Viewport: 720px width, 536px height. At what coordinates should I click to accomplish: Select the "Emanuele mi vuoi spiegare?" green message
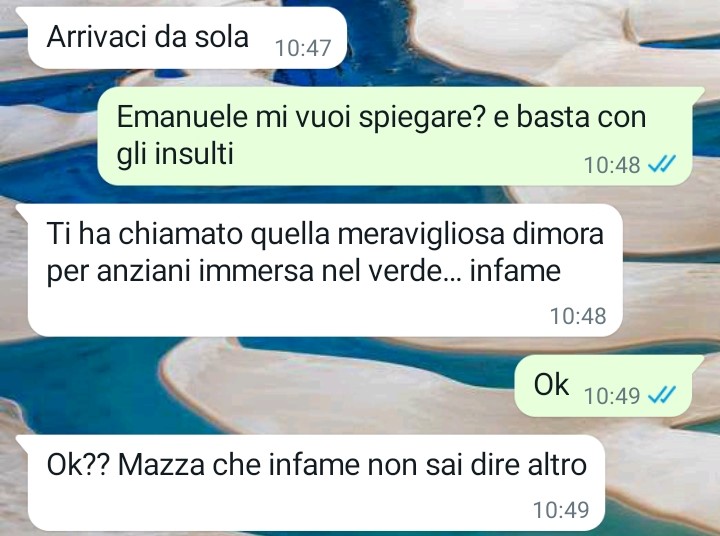click(x=395, y=136)
